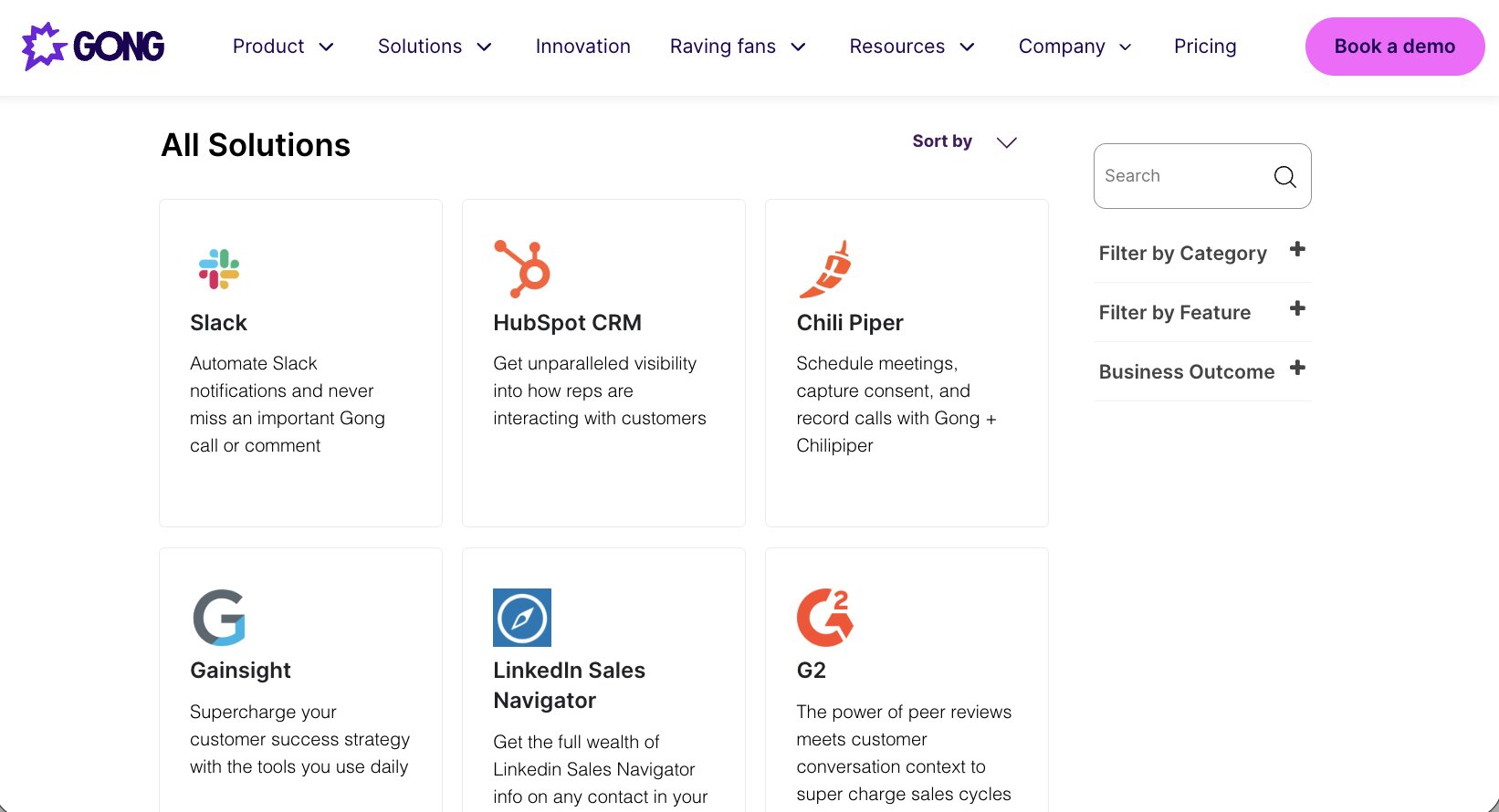1499x812 pixels.
Task: Click the Chili Piper logo icon
Action: pos(825,269)
